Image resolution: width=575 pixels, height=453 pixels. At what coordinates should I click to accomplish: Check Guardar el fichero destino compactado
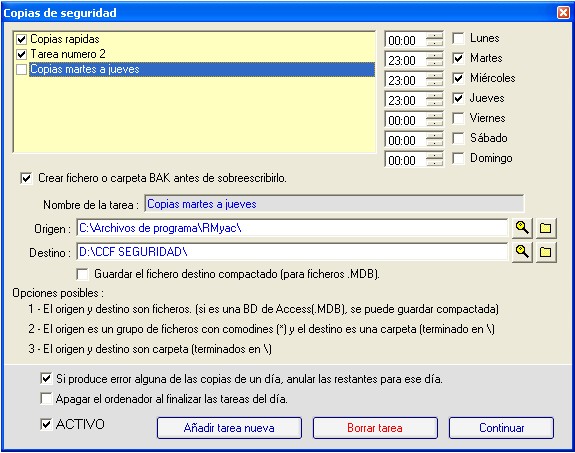coord(82,274)
